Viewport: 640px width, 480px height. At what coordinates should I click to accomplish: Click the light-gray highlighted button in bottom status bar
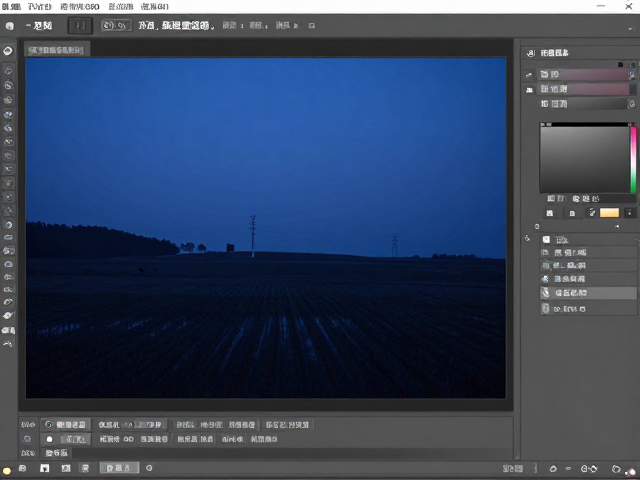coord(119,468)
